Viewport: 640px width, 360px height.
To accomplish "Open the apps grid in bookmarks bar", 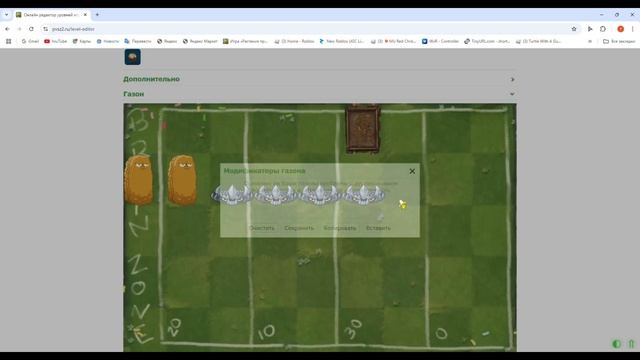I will [x=9, y=41].
